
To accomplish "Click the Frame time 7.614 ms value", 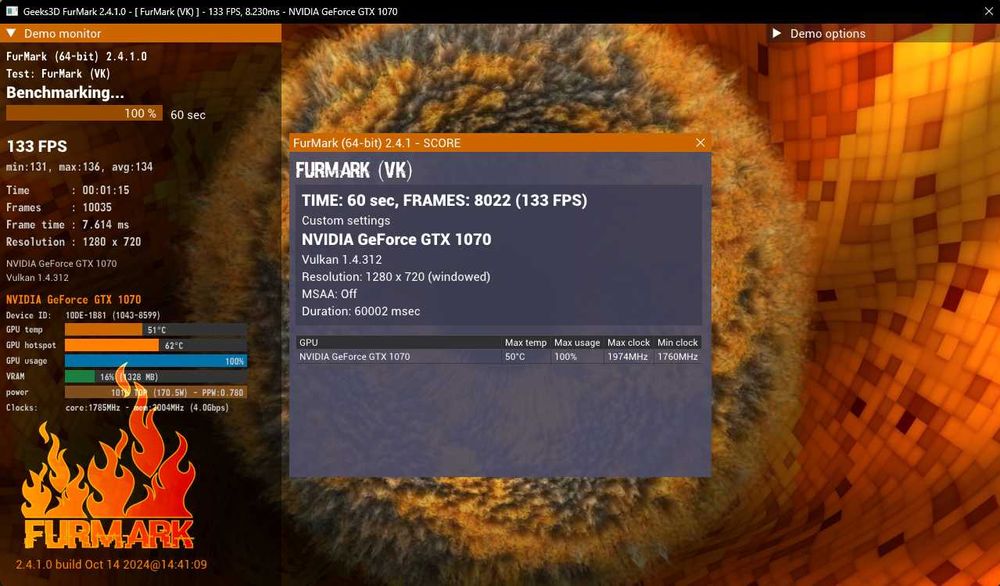I will tap(105, 224).
